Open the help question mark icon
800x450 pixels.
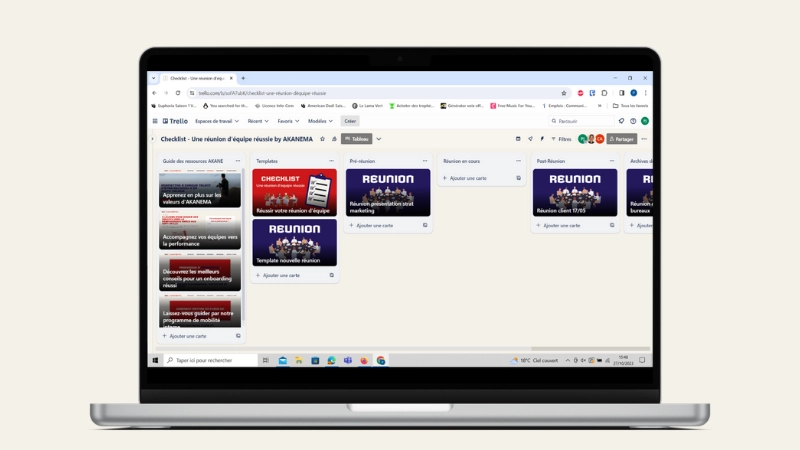633,121
